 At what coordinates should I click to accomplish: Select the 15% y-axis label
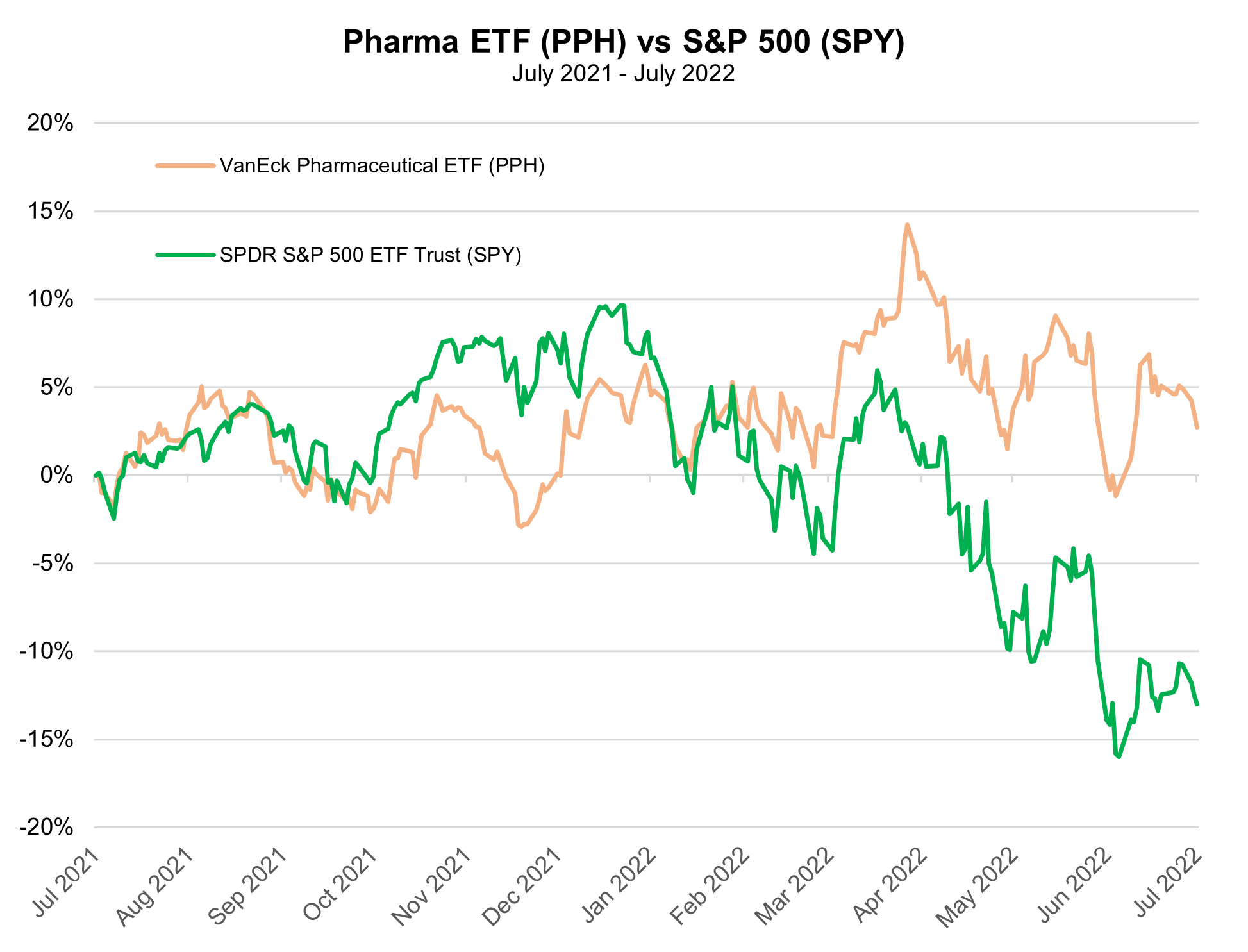pos(50,212)
